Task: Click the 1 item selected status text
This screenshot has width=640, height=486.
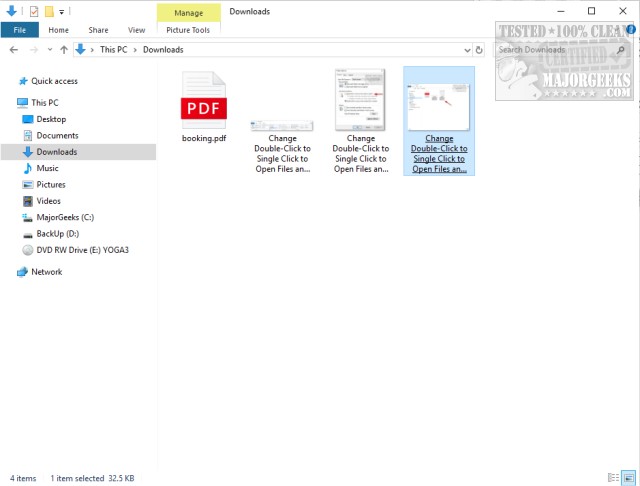Action: tap(77, 478)
